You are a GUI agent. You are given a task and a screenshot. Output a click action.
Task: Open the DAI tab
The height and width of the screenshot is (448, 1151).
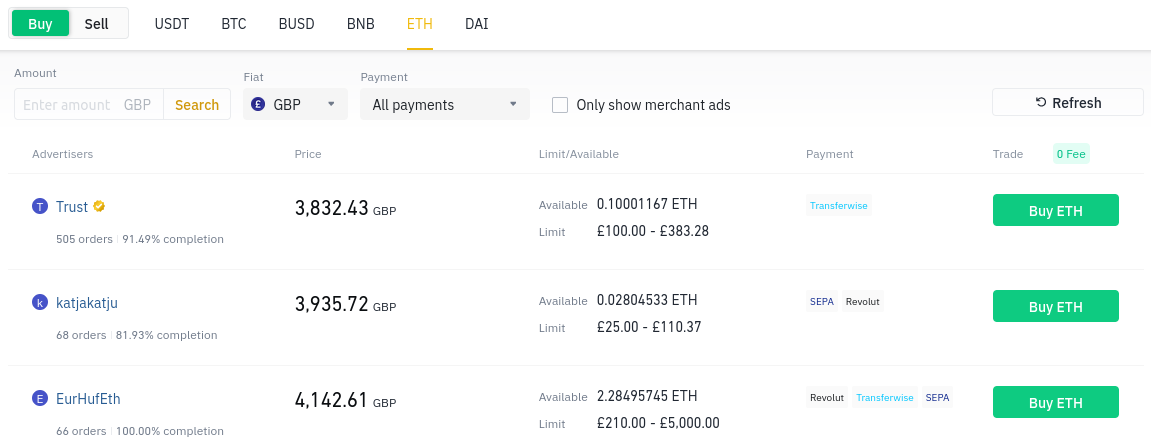pos(477,24)
